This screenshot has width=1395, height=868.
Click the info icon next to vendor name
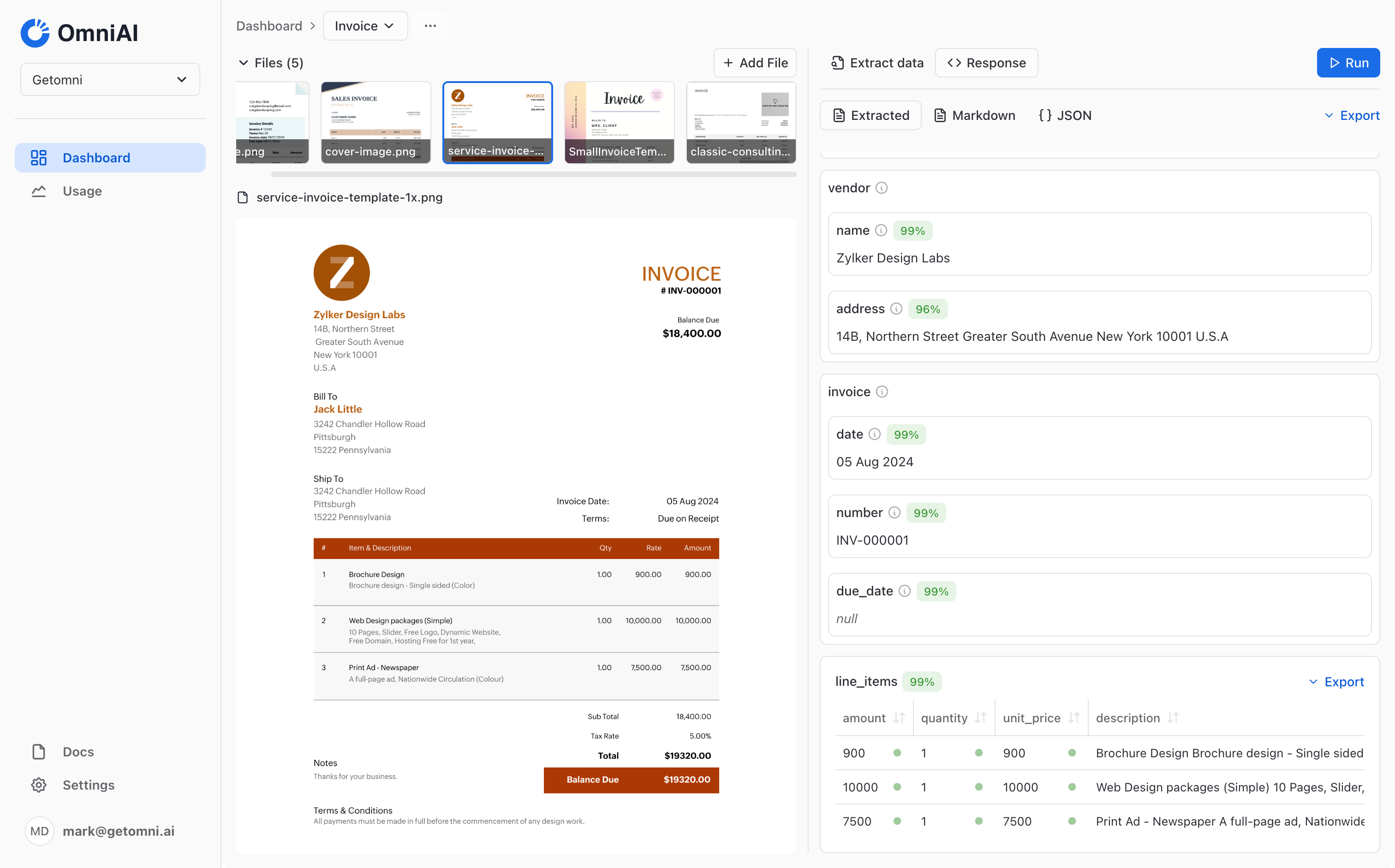coord(881,230)
